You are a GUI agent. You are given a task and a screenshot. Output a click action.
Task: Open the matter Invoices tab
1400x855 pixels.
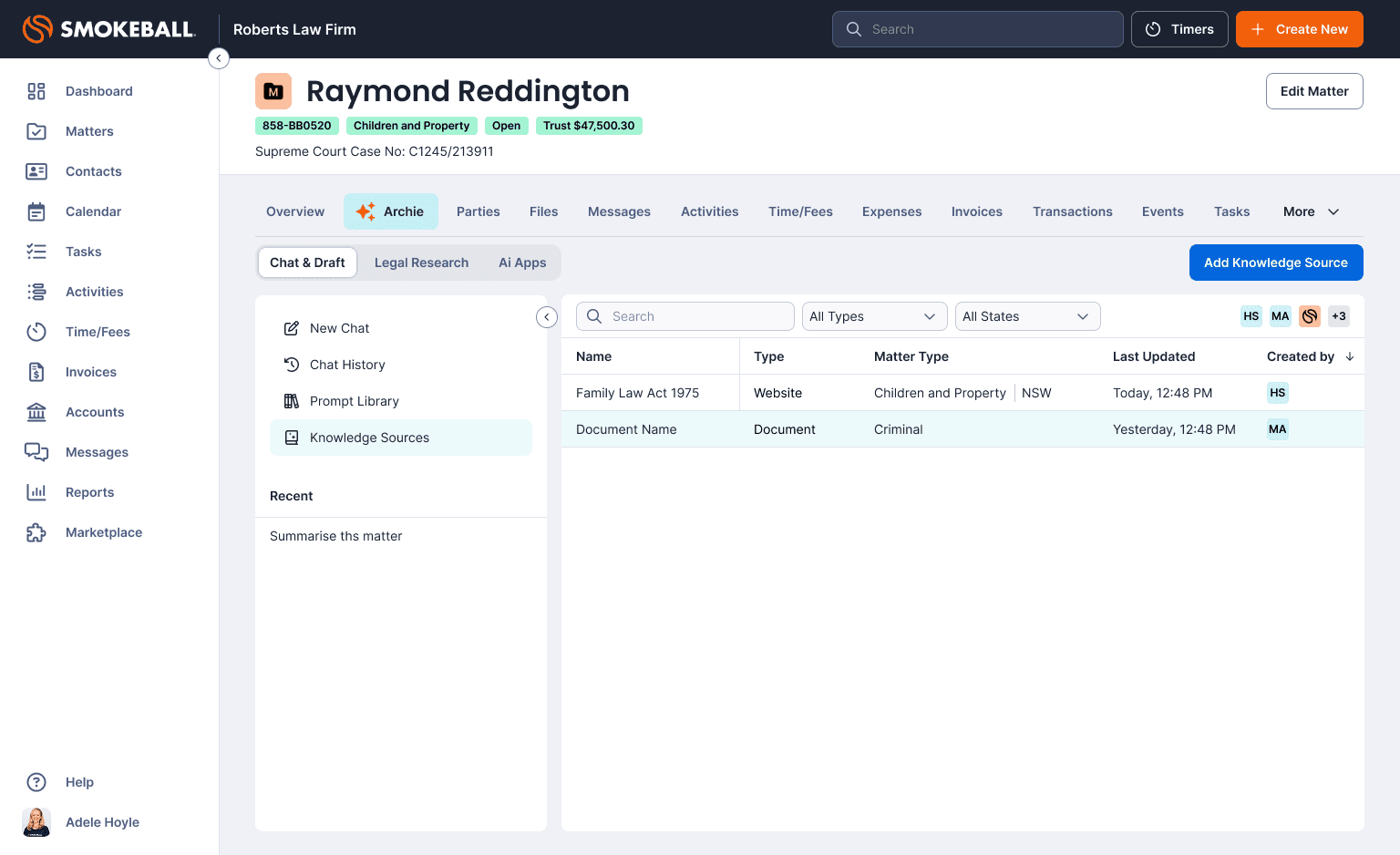[x=977, y=211]
